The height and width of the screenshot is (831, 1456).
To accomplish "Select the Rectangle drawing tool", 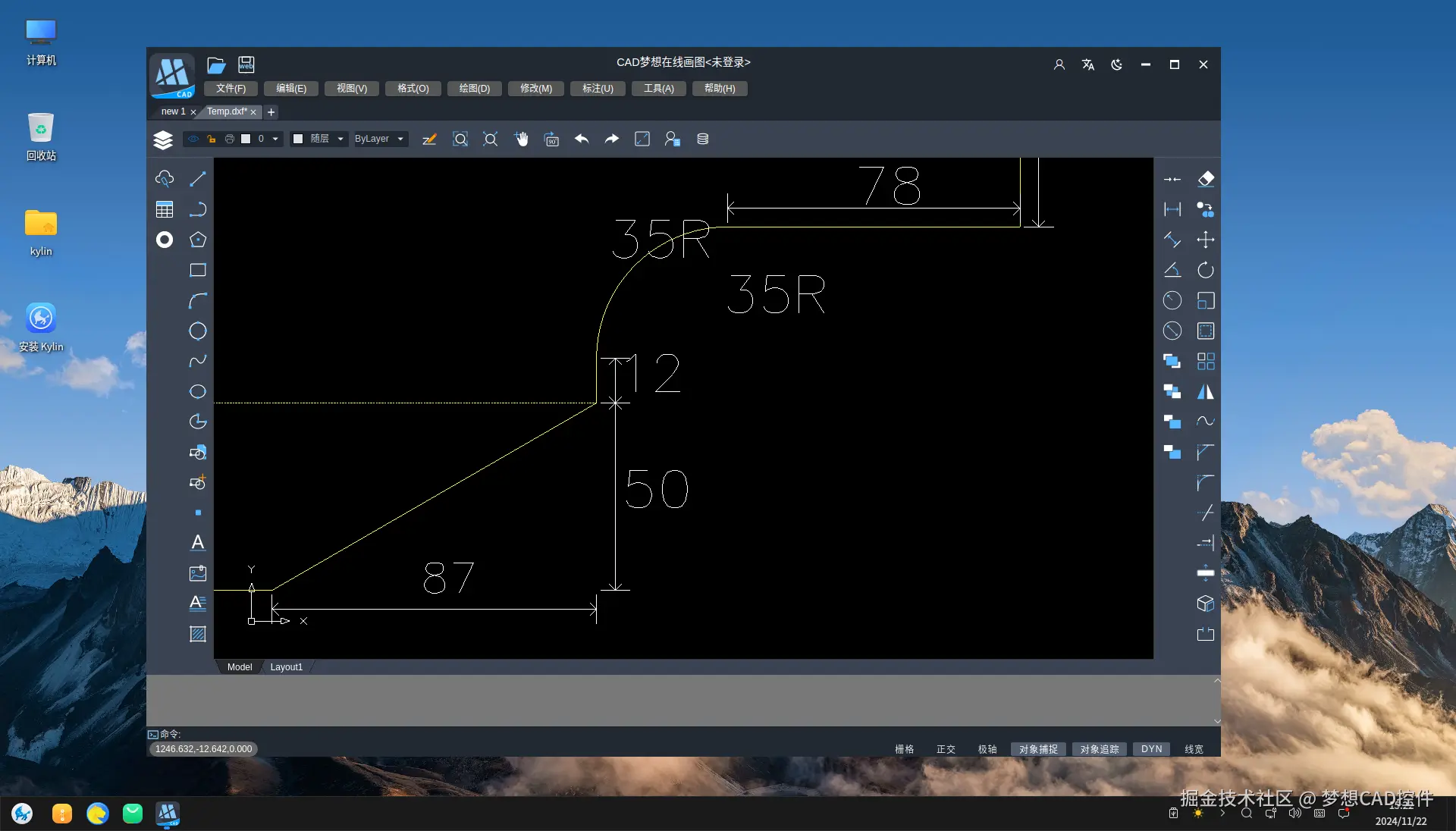I will 198,270.
